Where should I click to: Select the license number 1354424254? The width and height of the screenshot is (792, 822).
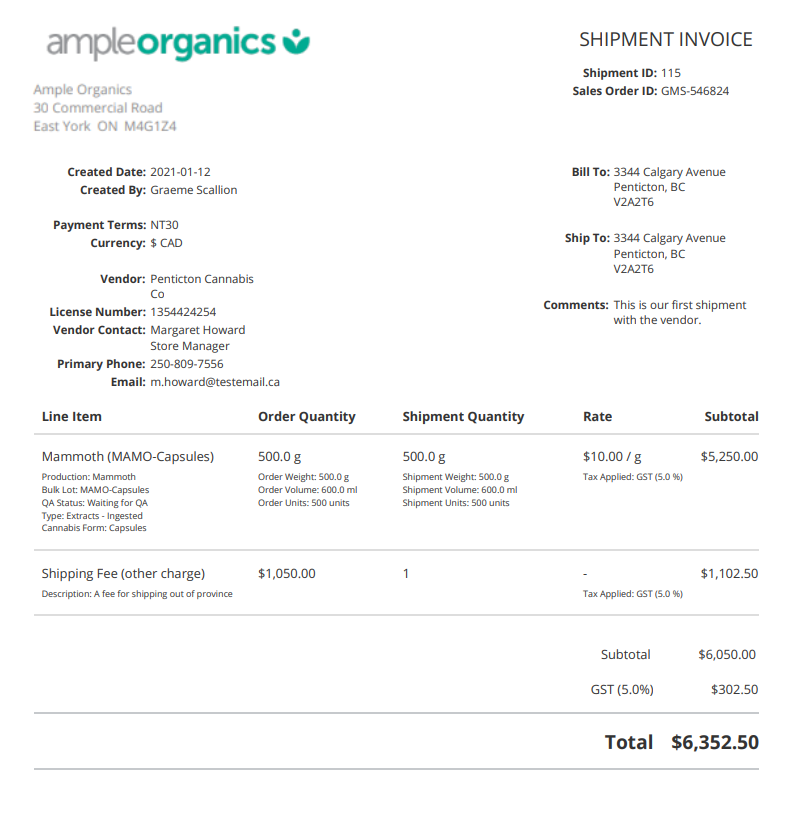183,312
